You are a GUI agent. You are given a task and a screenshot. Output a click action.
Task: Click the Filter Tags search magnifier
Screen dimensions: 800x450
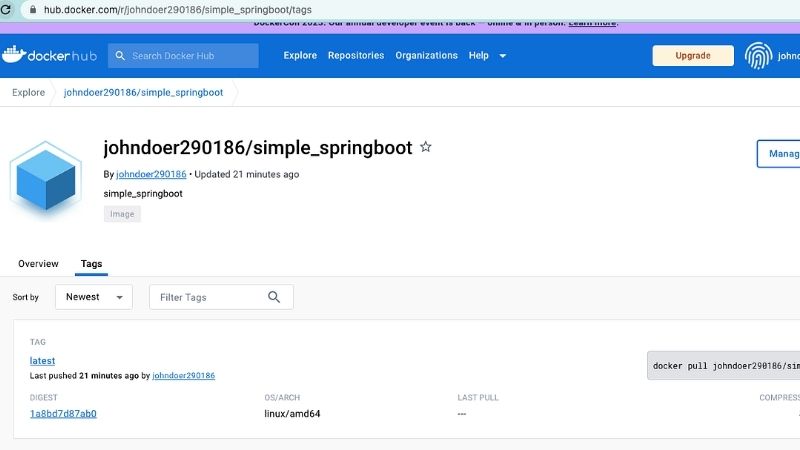[274, 297]
